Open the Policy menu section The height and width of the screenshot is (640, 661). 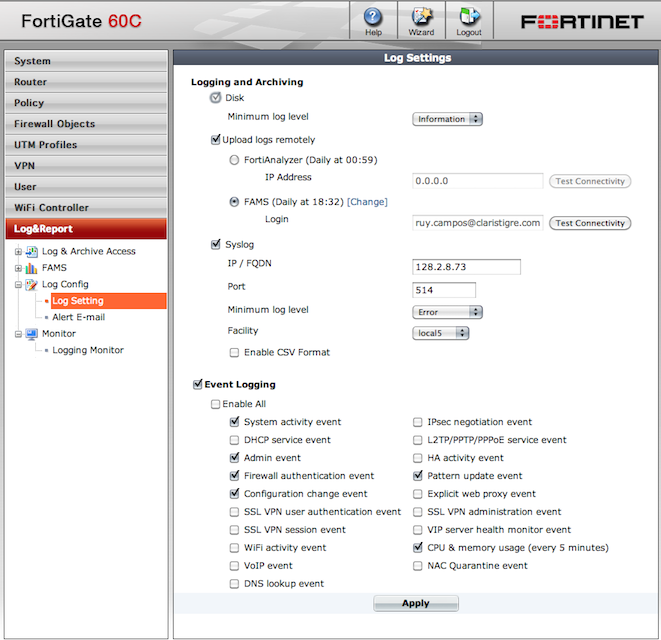tap(86, 103)
